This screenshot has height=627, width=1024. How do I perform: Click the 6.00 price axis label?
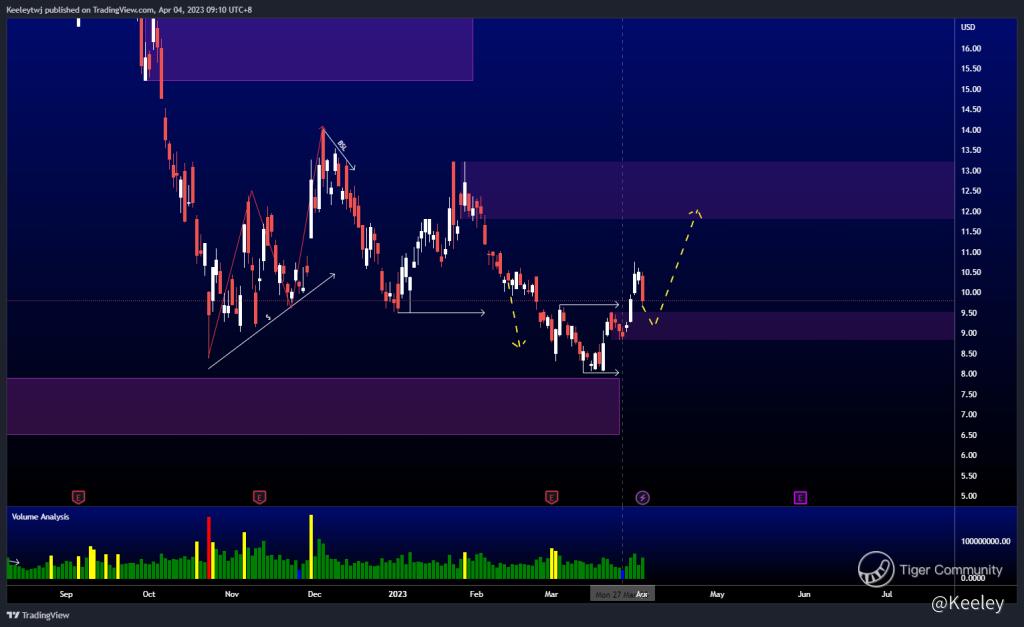click(968, 455)
